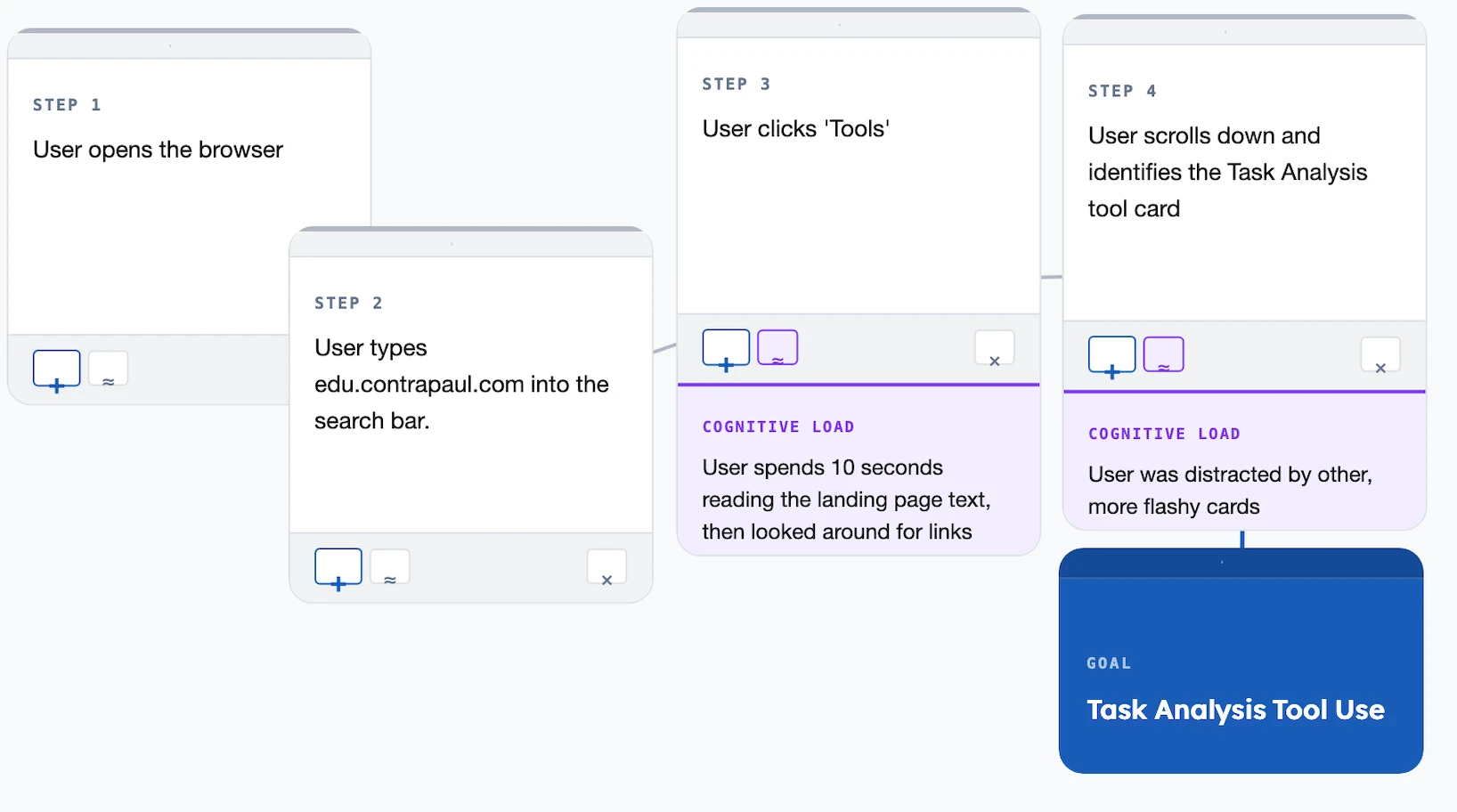The width and height of the screenshot is (1457, 812).
Task: Toggle cognitive load note on Step 4
Action: [x=1164, y=355]
